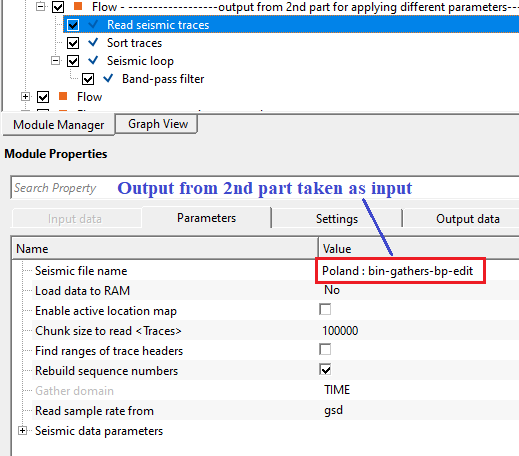Image resolution: width=519 pixels, height=456 pixels.
Task: Open the Settings tab
Action: (x=337, y=219)
